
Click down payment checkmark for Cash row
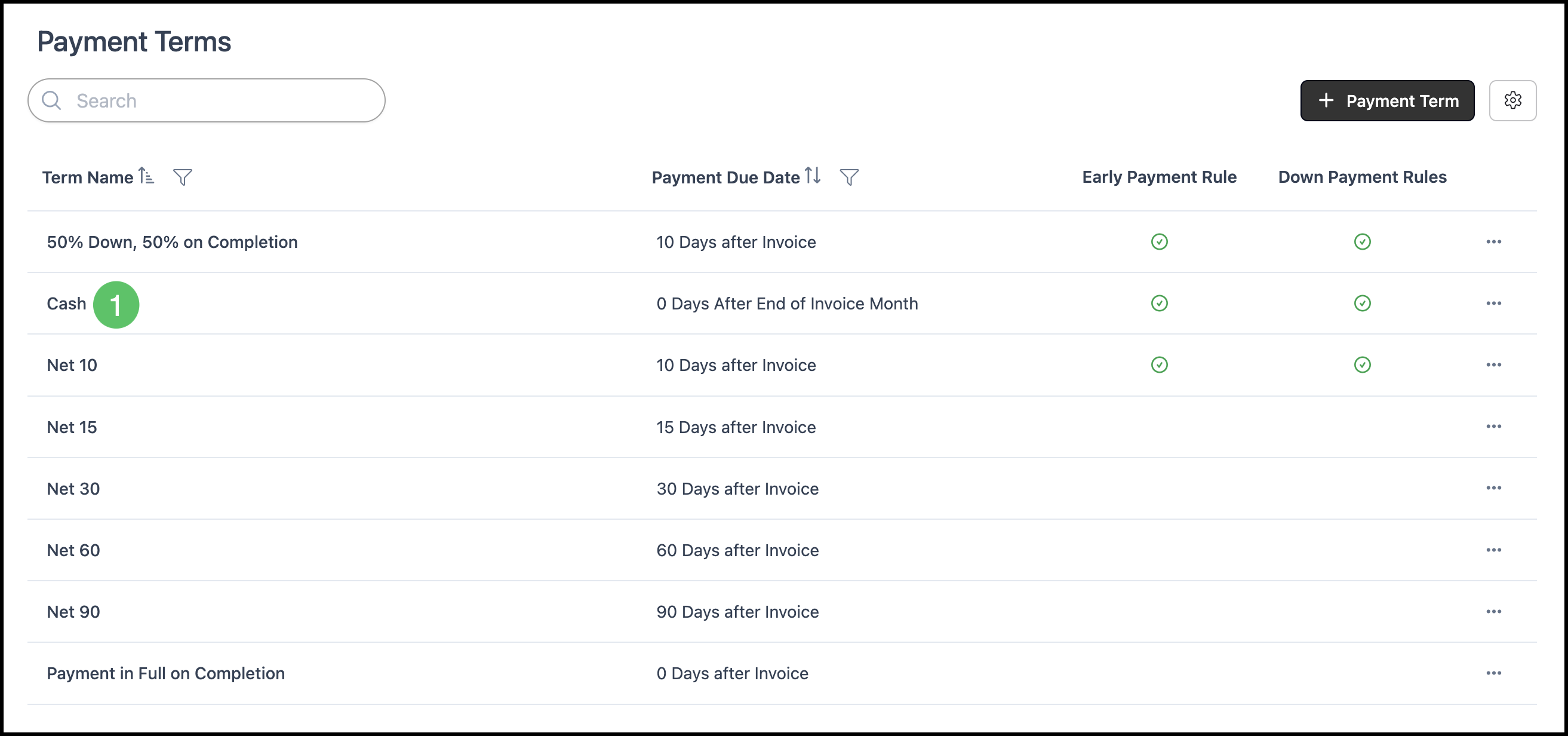pos(1361,303)
